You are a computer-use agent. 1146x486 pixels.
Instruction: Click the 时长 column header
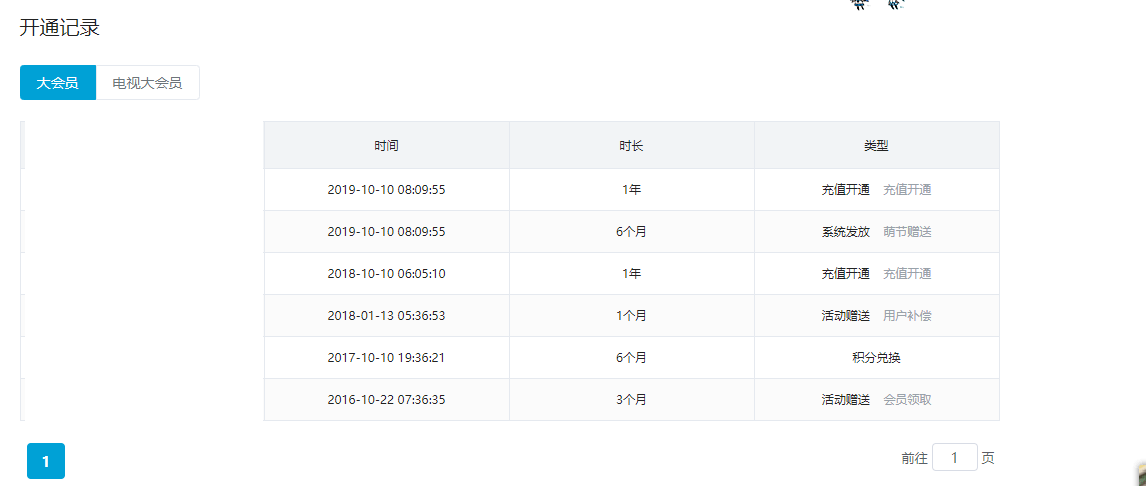(x=631, y=146)
